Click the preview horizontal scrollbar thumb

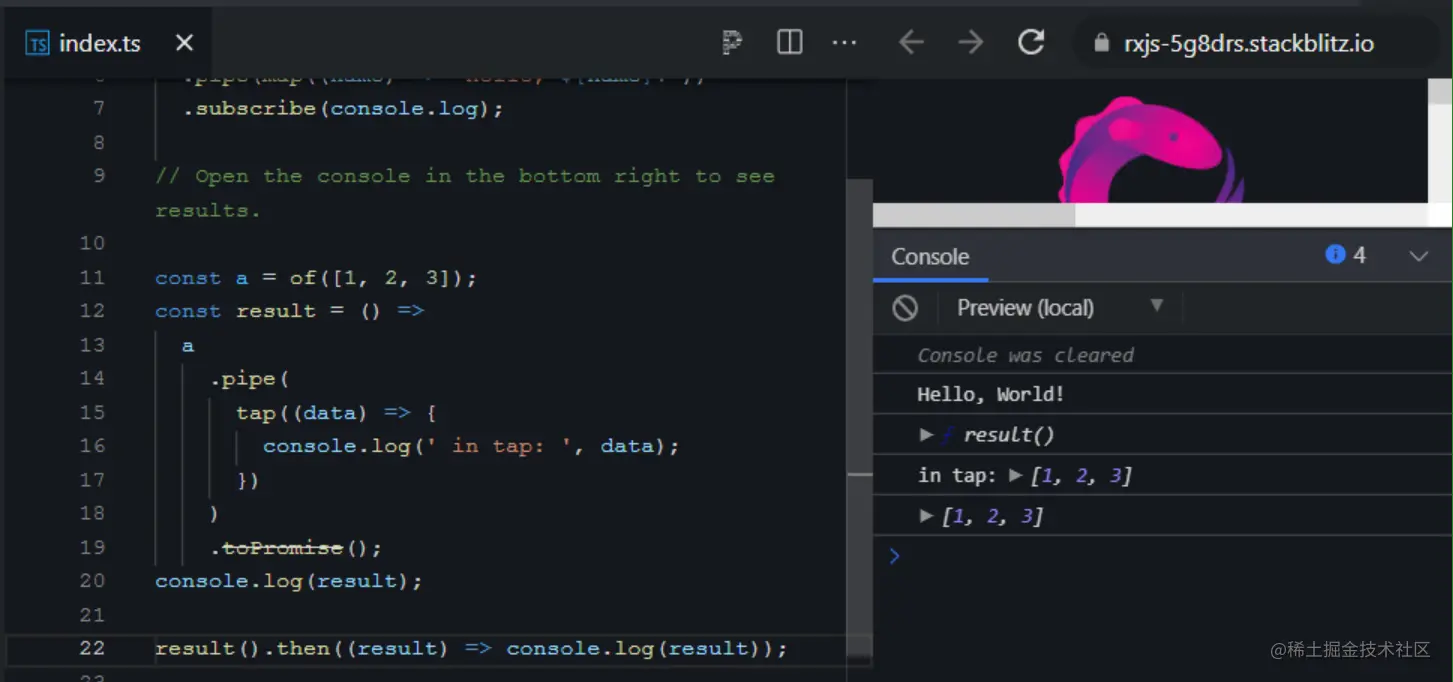974,215
